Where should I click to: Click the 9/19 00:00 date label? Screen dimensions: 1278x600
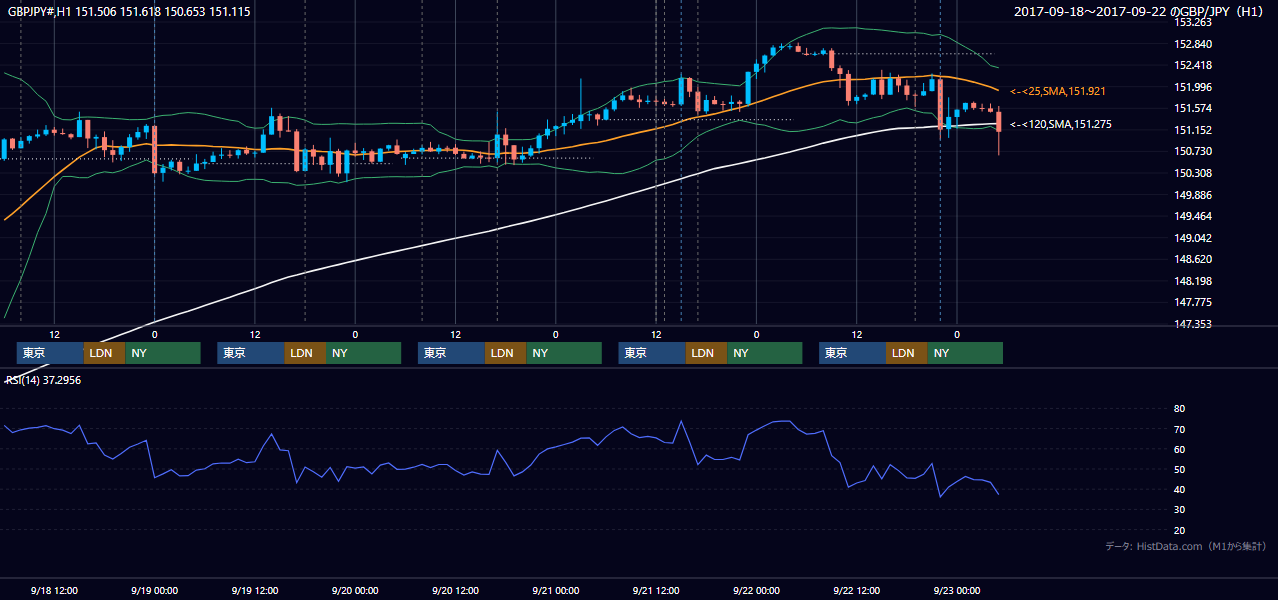pos(154,591)
